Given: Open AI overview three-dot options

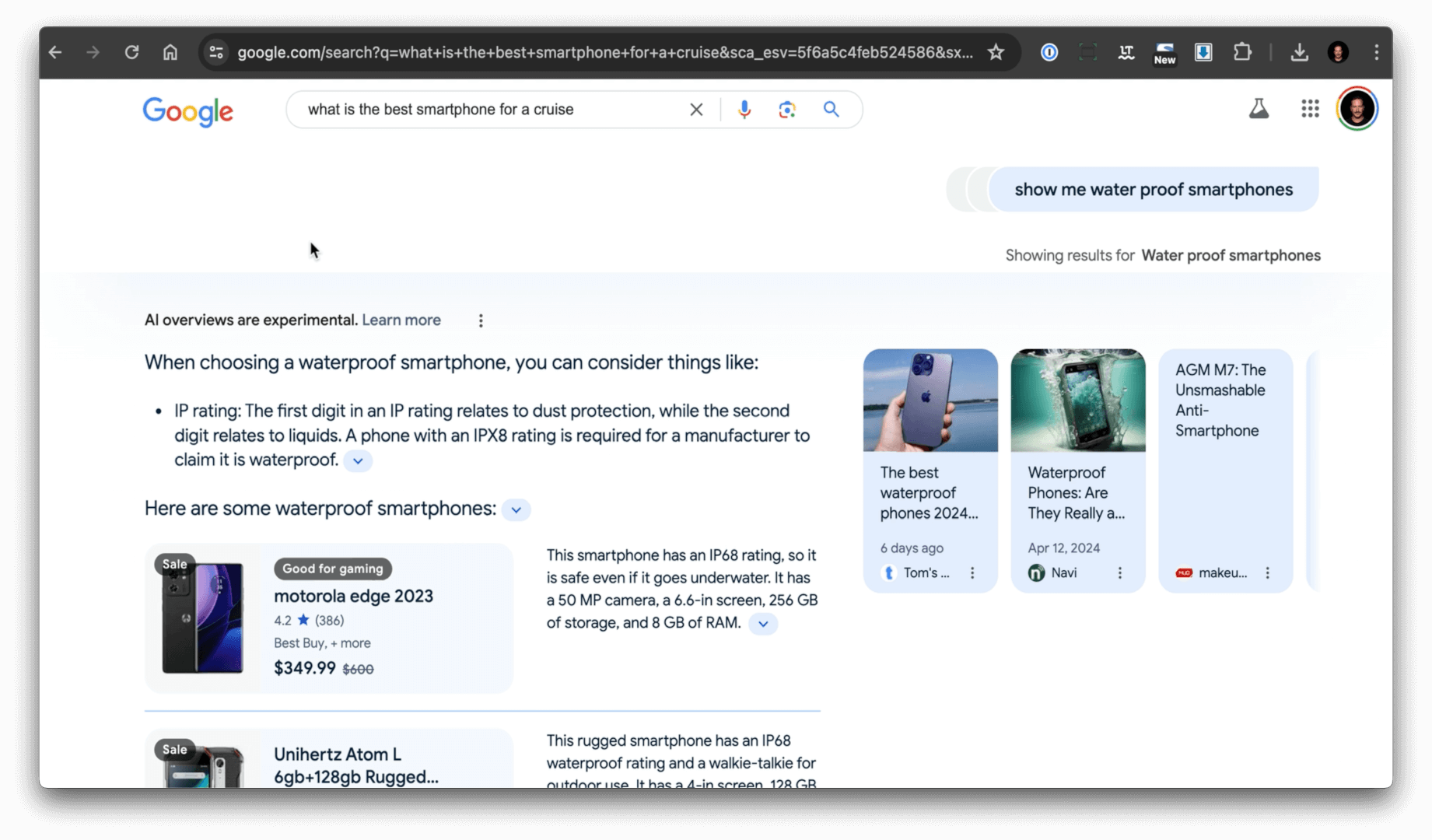Looking at the screenshot, I should (x=481, y=320).
